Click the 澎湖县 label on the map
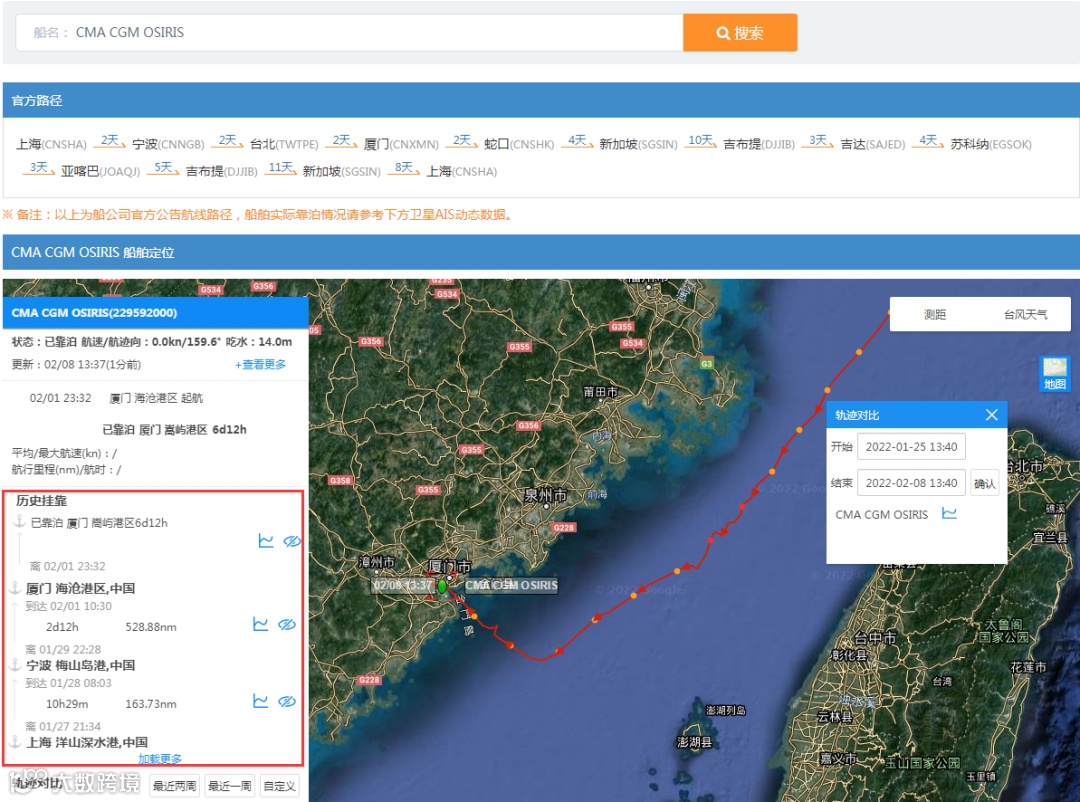 point(694,742)
